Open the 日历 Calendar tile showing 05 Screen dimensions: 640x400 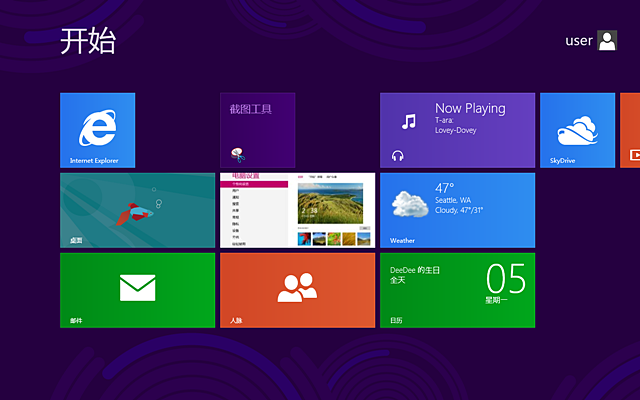pyautogui.click(x=458, y=290)
